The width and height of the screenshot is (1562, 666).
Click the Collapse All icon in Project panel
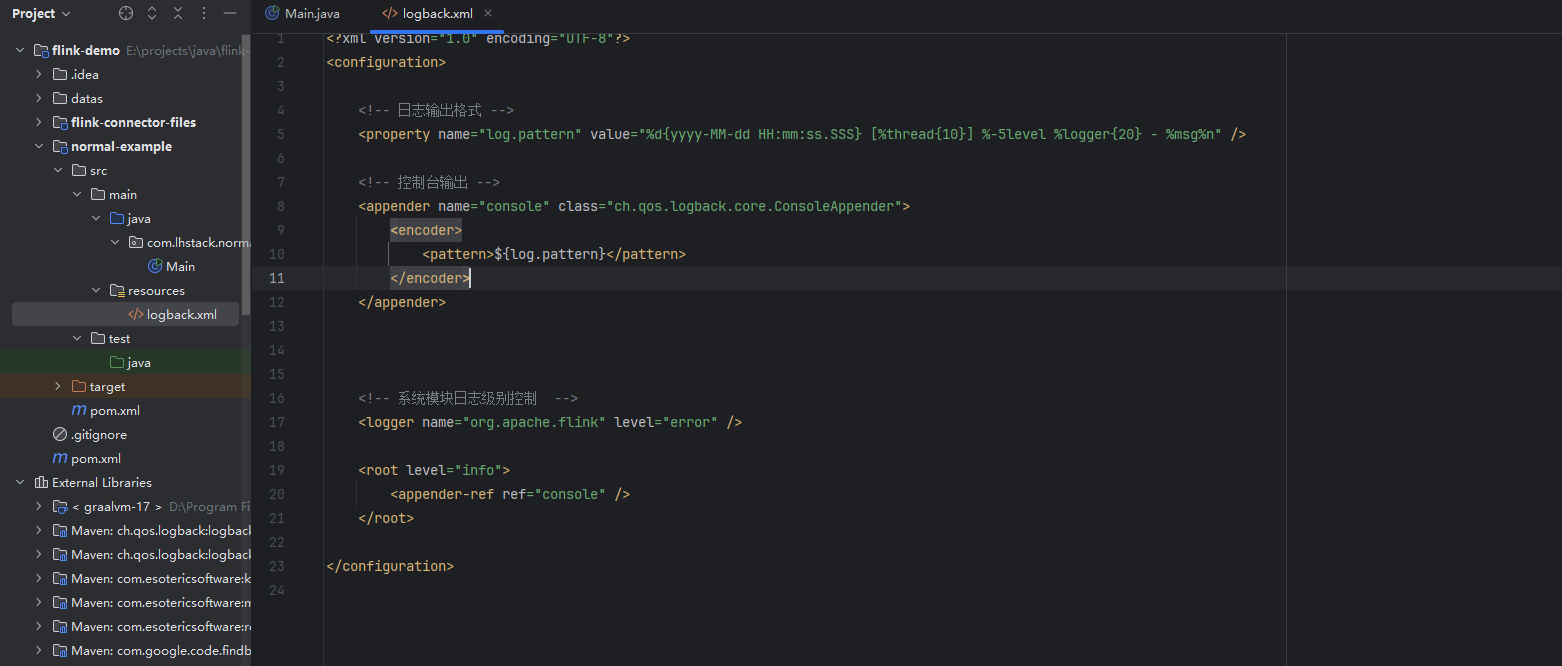point(178,14)
